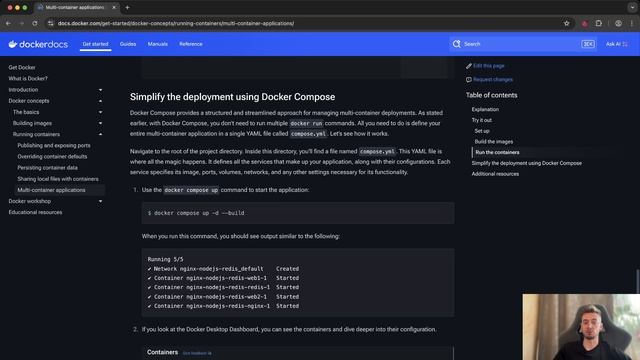The height and width of the screenshot is (360, 640).
Task: Click the Ask AI button
Action: pyautogui.click(x=616, y=44)
